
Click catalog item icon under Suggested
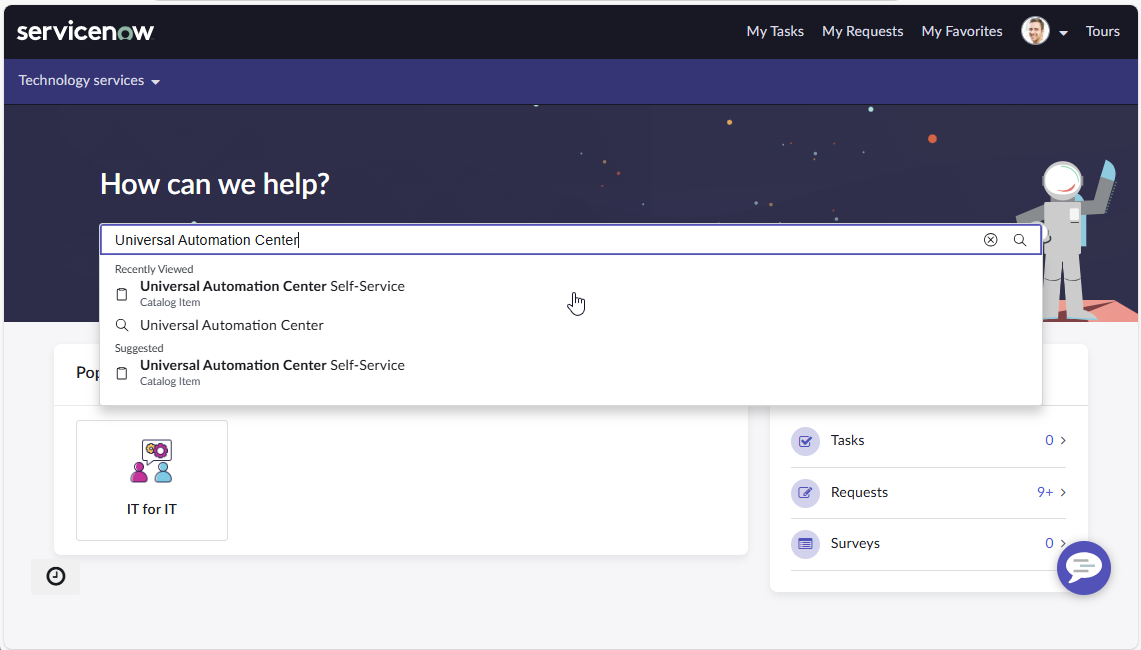[x=122, y=373]
